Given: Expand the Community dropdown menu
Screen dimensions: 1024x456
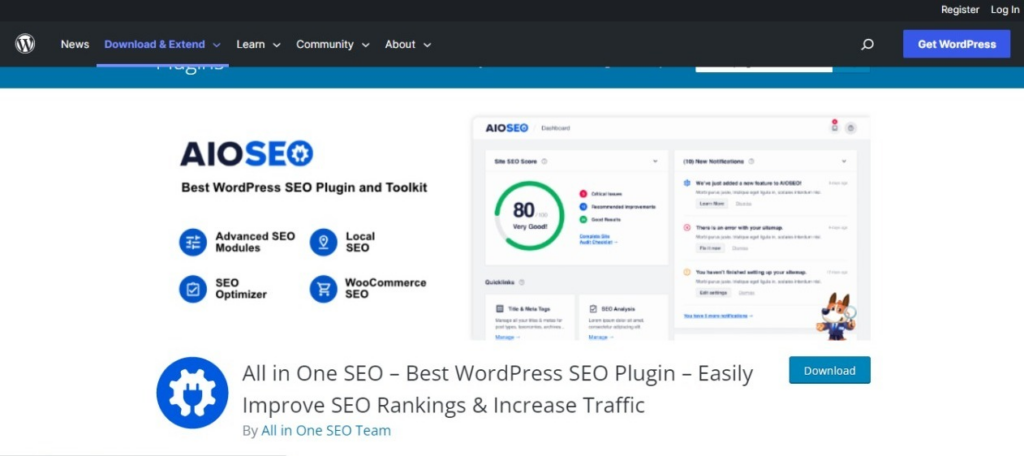Looking at the screenshot, I should point(333,44).
